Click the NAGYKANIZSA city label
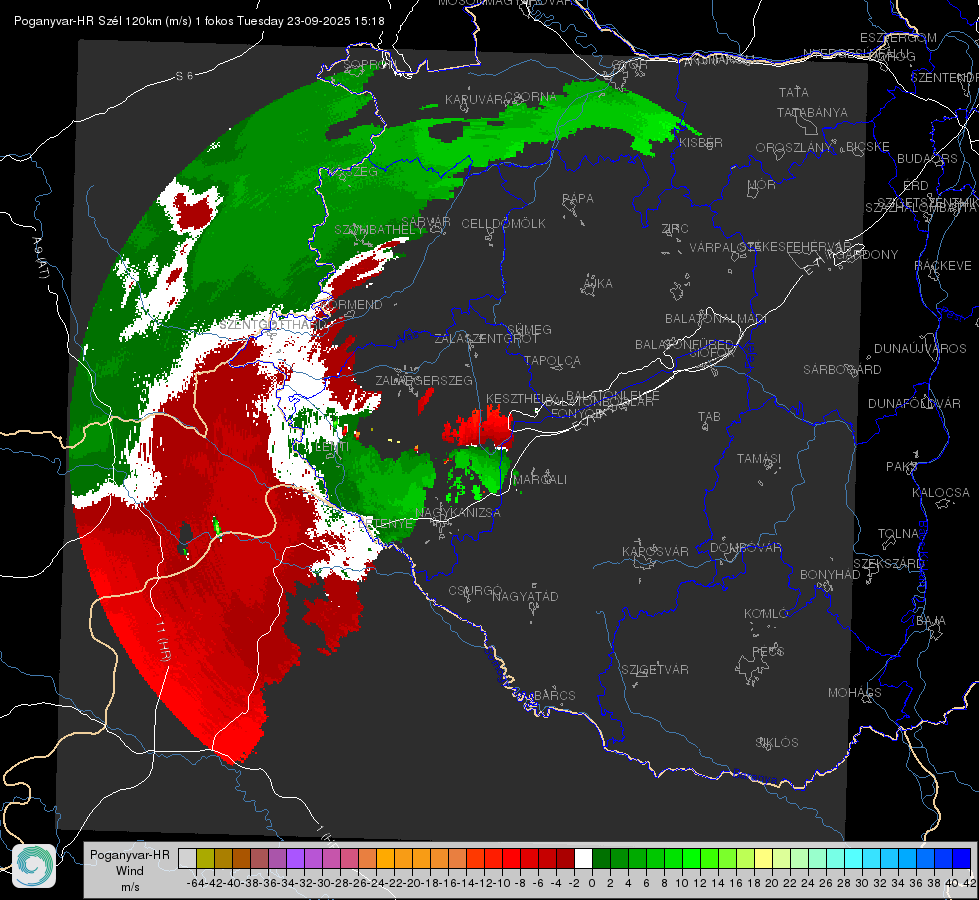This screenshot has width=979, height=900. (458, 513)
